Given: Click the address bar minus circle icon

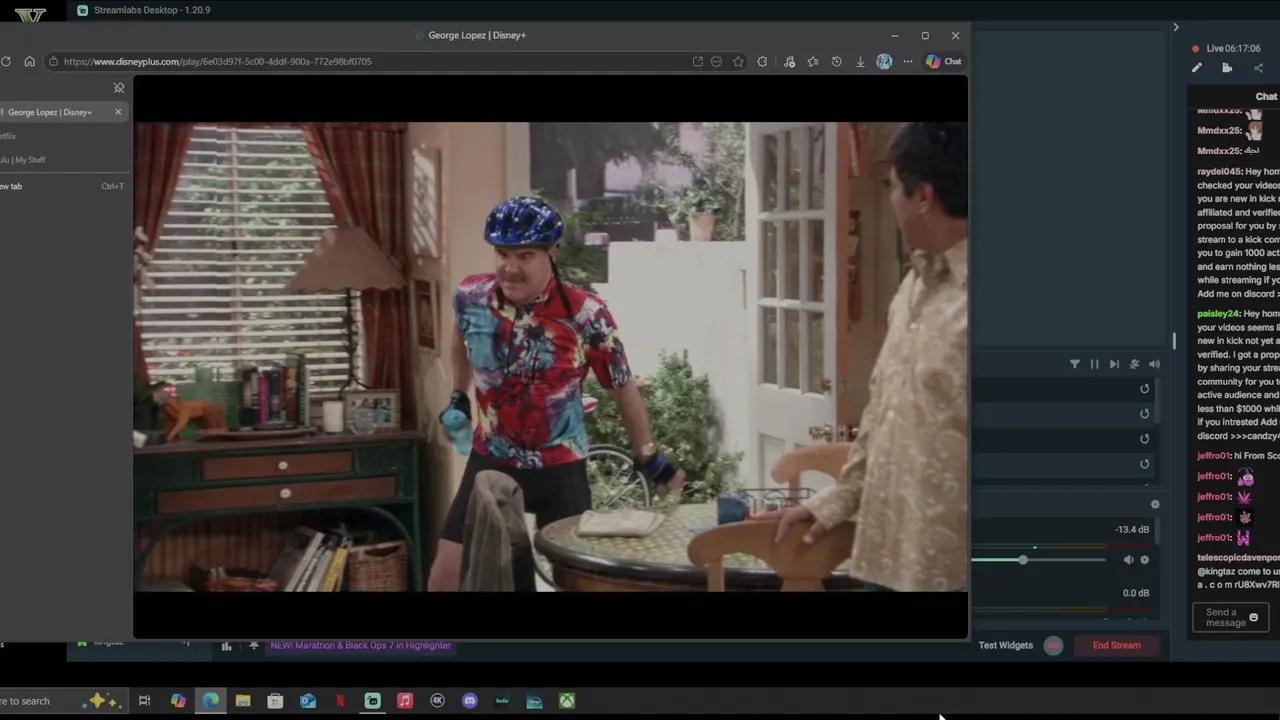Looking at the screenshot, I should 716,61.
